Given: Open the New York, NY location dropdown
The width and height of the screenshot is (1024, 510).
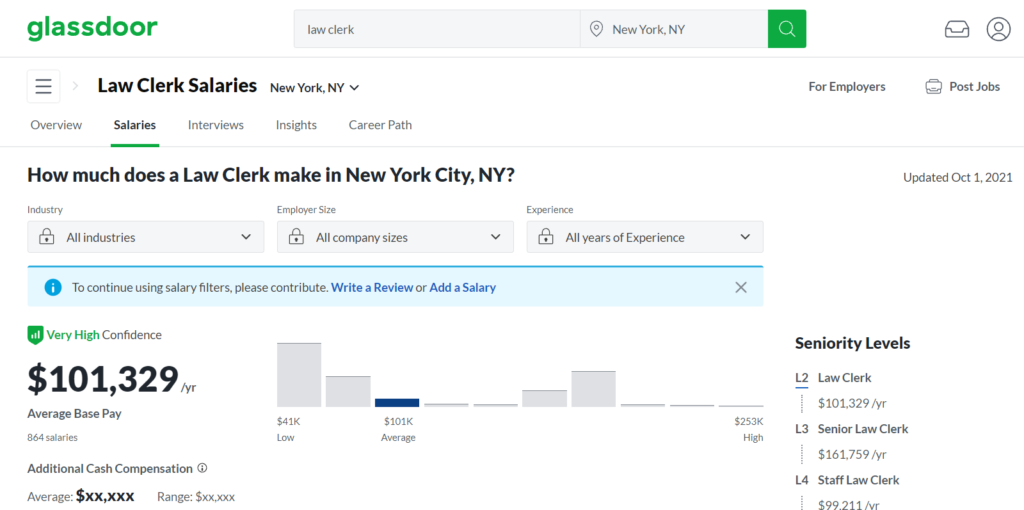Looking at the screenshot, I should point(315,88).
